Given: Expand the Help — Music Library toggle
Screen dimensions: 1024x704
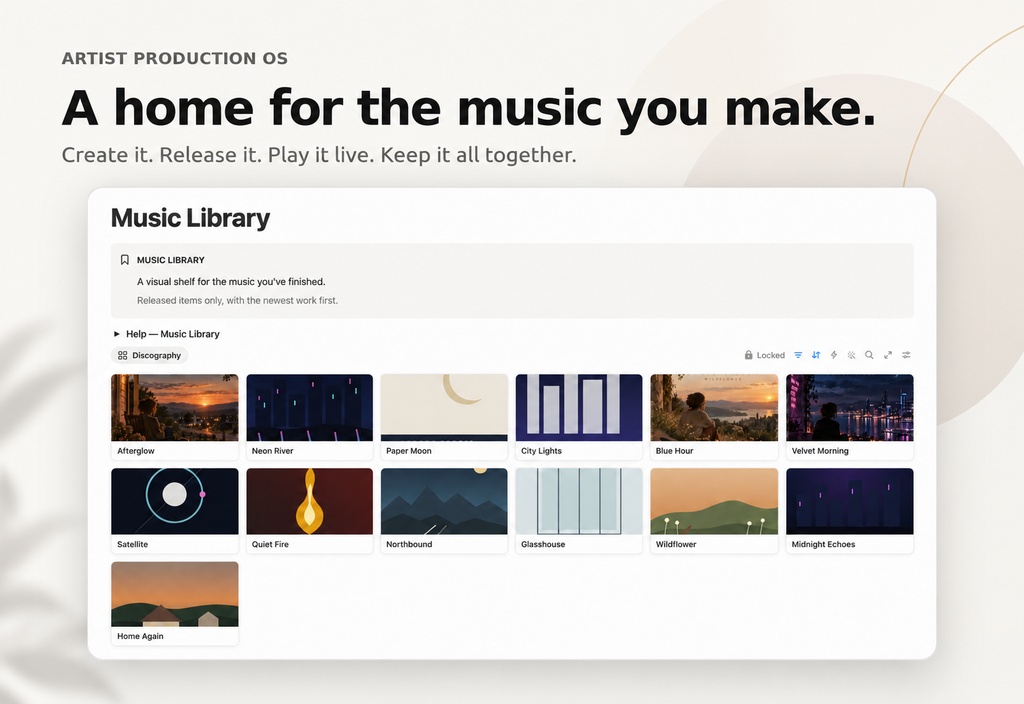Looking at the screenshot, I should (117, 334).
